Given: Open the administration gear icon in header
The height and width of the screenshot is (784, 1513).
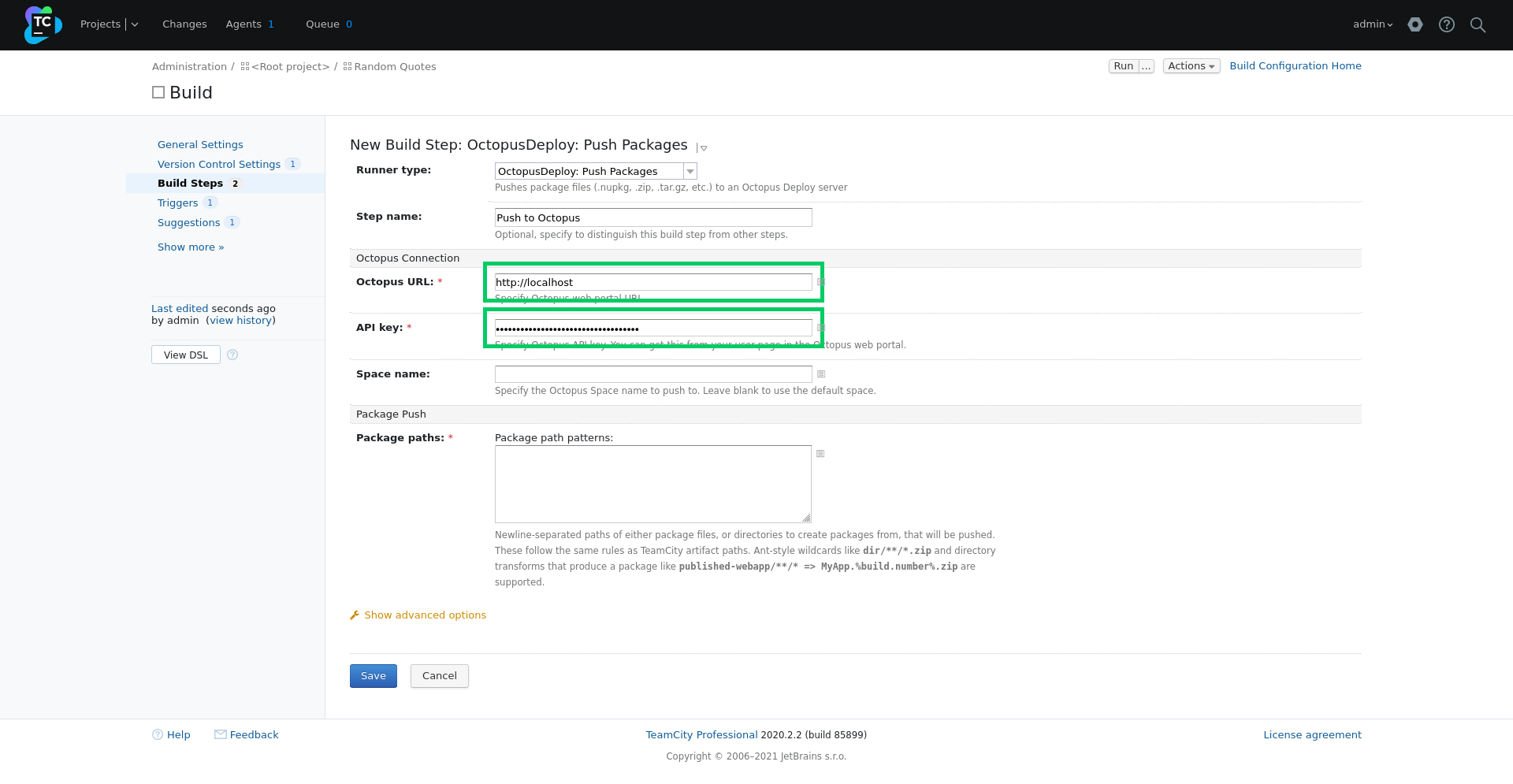Looking at the screenshot, I should pos(1415,24).
